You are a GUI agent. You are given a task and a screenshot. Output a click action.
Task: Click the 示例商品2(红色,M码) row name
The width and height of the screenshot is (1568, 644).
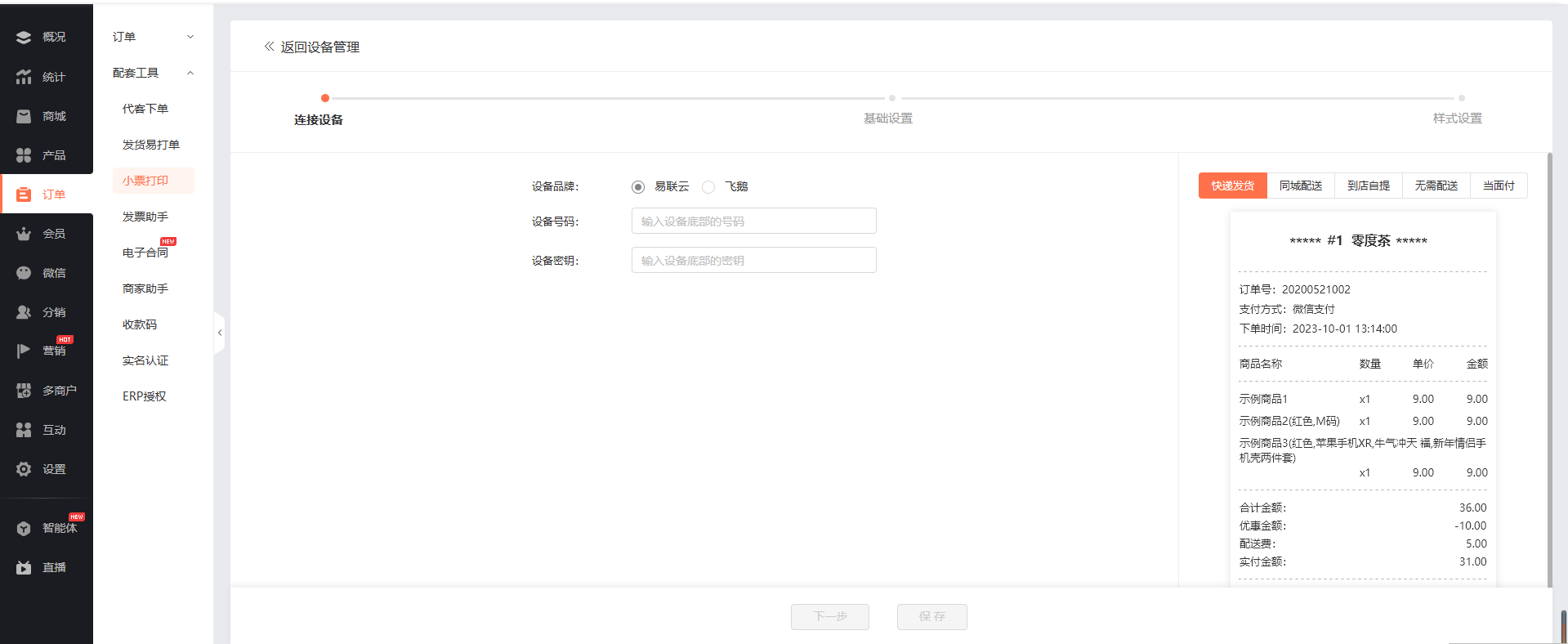point(1289,421)
